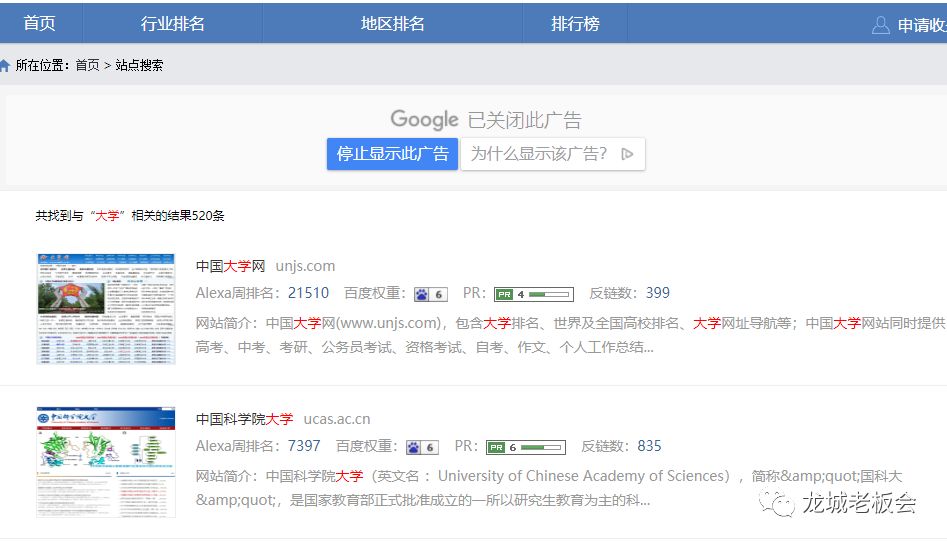Open the 首页 navigation tab
This screenshot has height=544, width=947.
click(x=39, y=23)
